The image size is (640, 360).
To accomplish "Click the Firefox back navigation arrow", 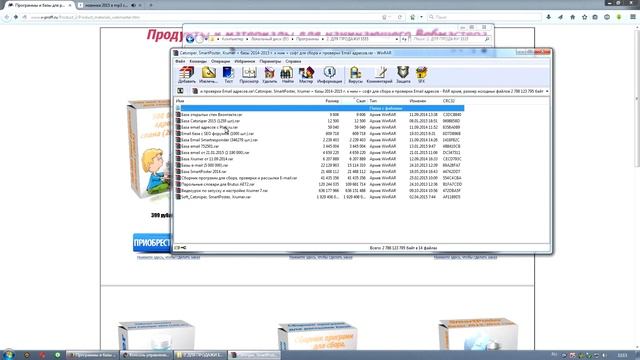I will coord(7,17).
